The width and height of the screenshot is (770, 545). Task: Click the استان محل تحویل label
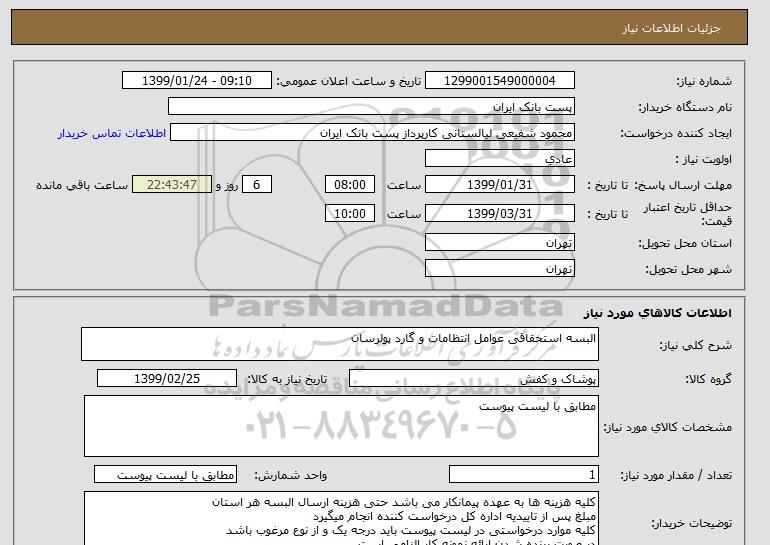pos(685,244)
